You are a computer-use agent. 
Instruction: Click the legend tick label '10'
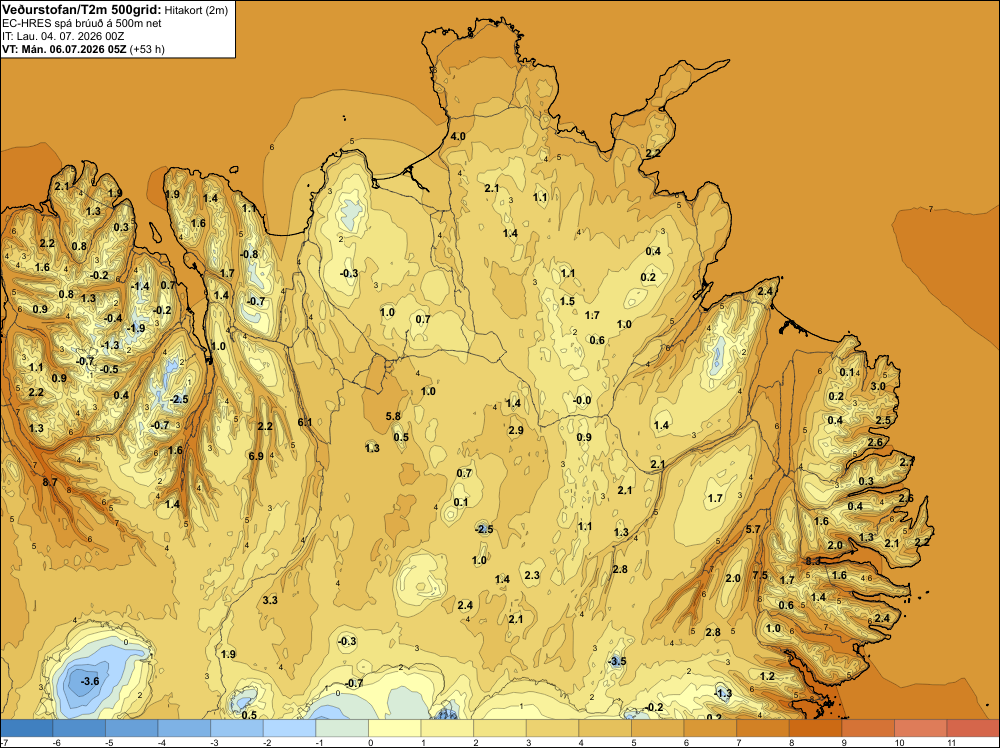click(x=899, y=742)
